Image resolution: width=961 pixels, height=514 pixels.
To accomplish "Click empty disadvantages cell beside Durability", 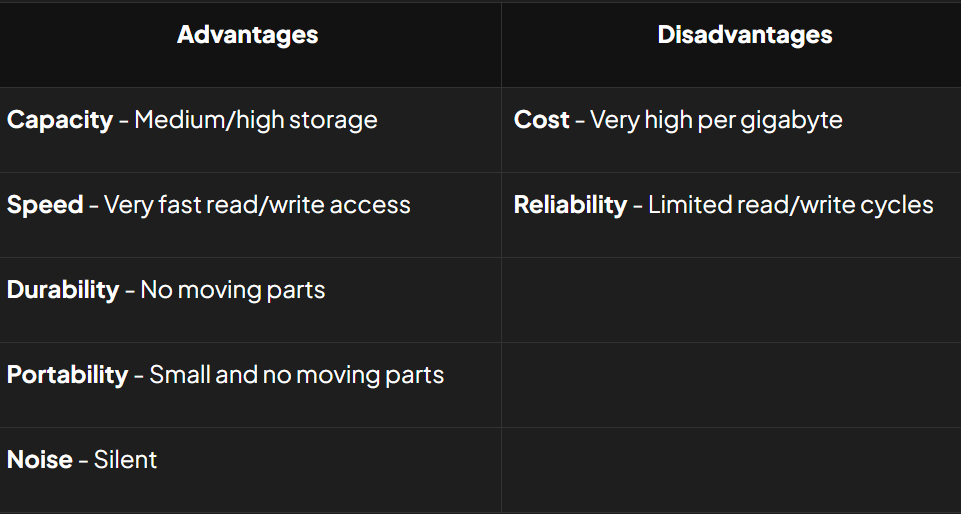I will click(x=731, y=300).
